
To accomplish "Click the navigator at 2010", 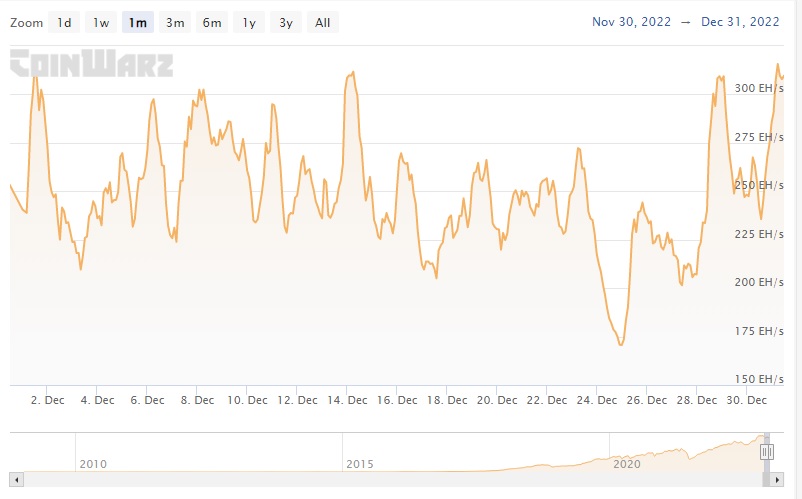I will point(93,464).
